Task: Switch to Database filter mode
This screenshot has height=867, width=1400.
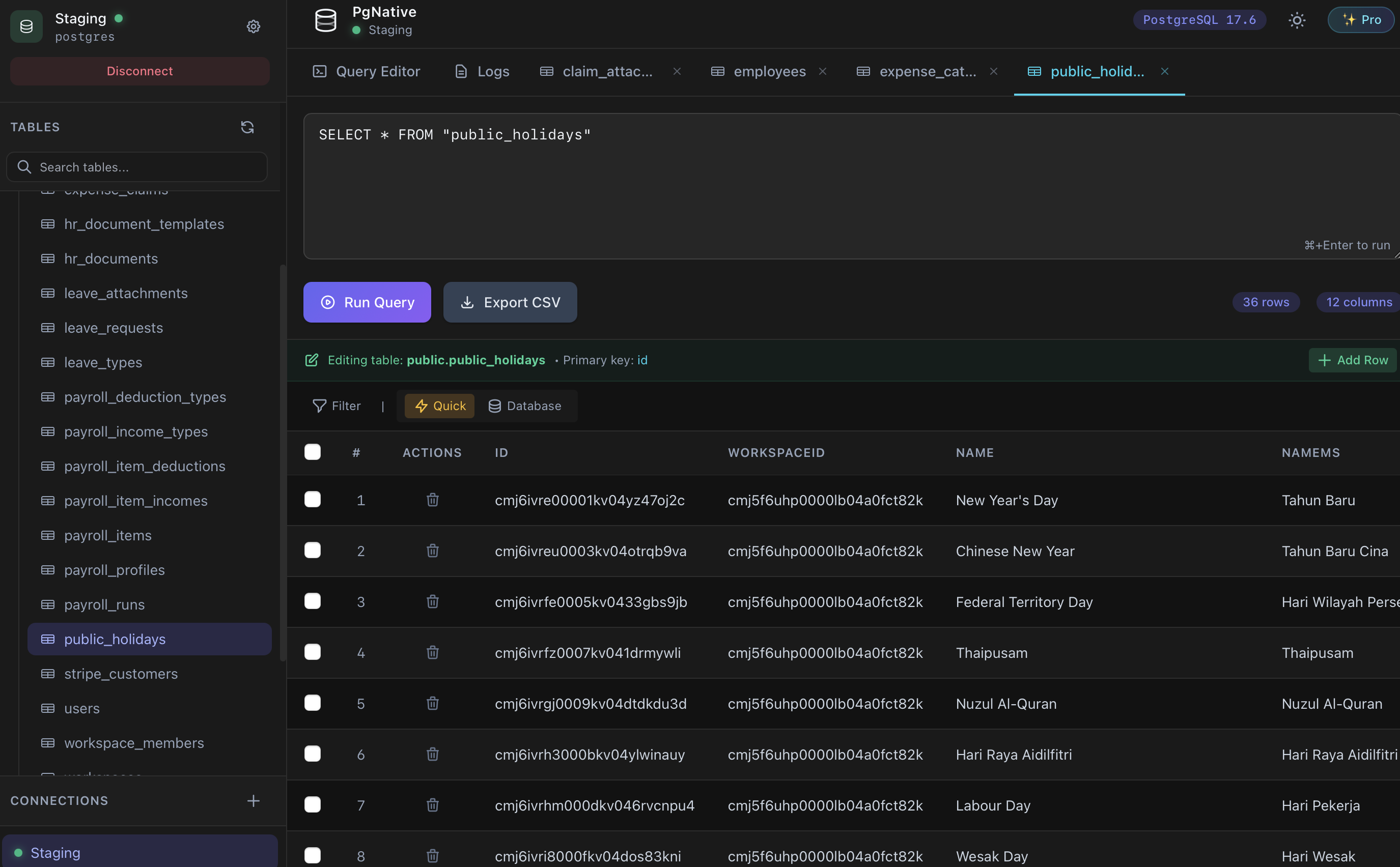Action: 525,406
